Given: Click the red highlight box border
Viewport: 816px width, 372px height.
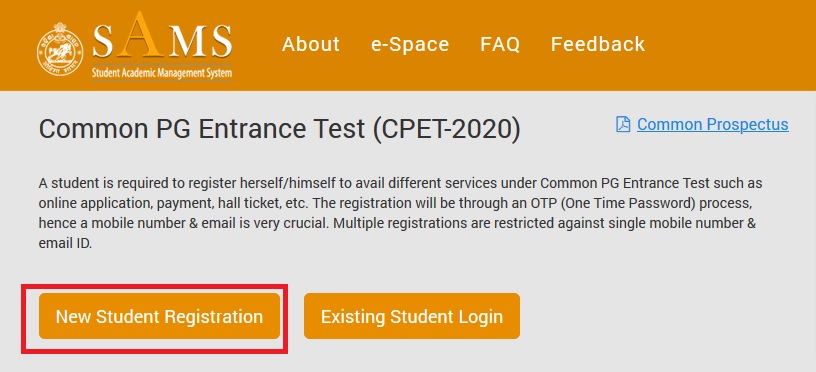Looking at the screenshot, I should (x=154, y=286).
